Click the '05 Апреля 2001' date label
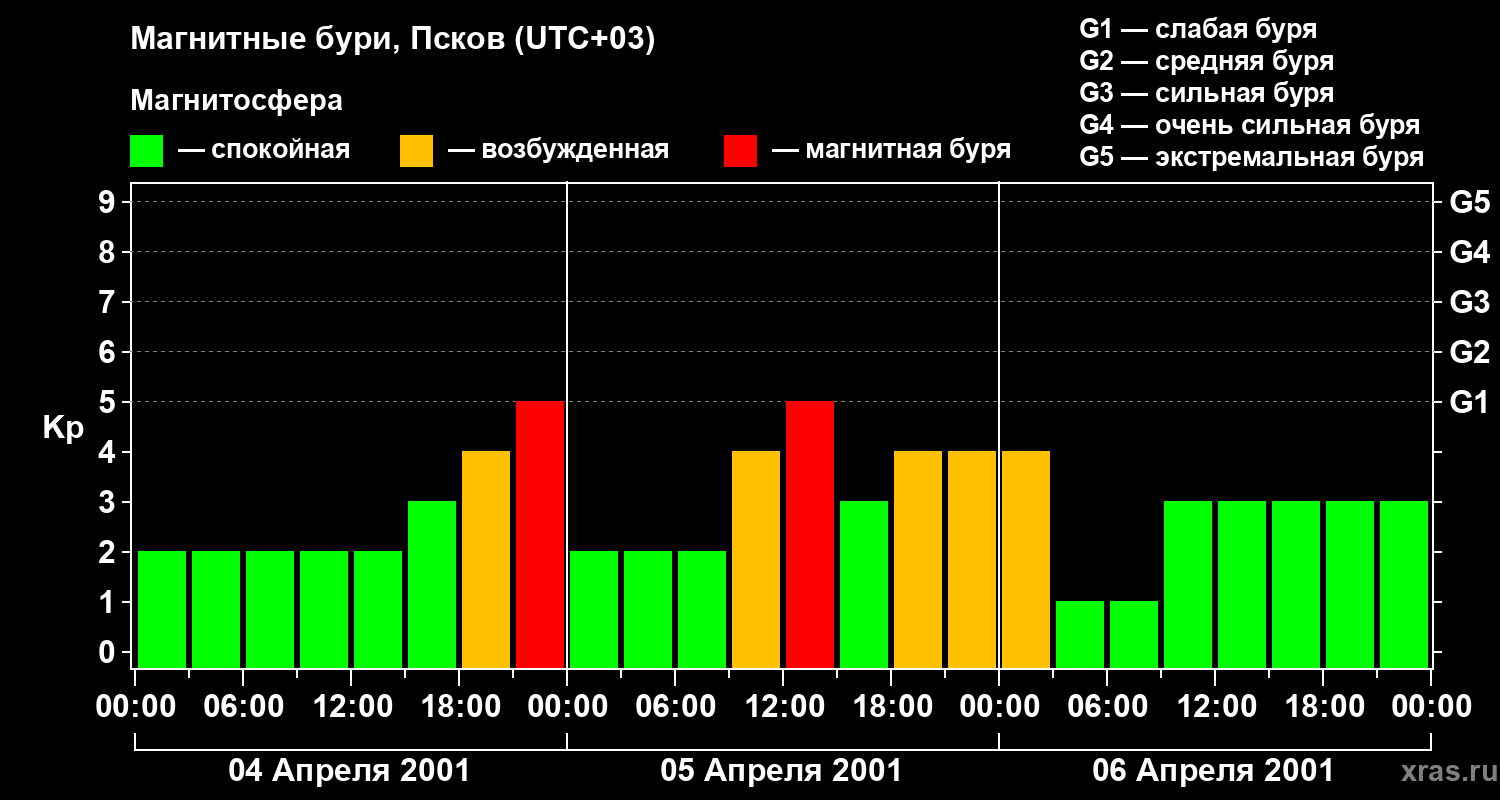1500x800 pixels. (x=781, y=770)
